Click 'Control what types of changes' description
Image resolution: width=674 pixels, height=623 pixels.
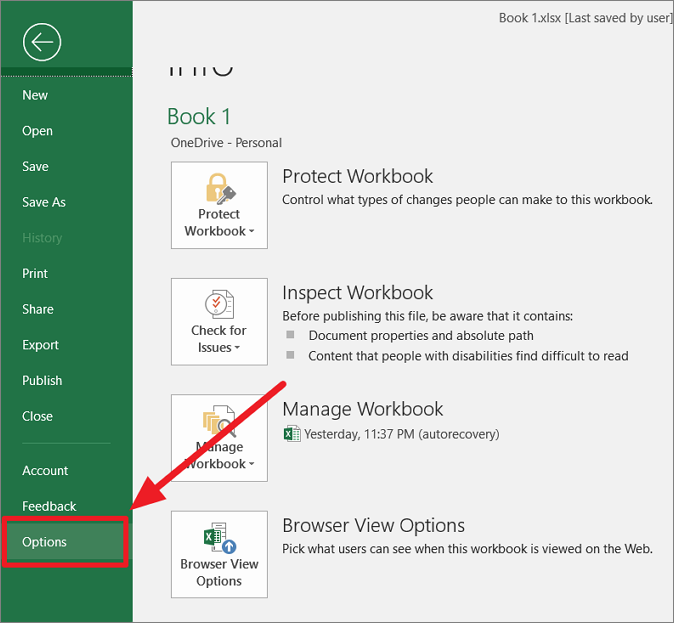(467, 200)
